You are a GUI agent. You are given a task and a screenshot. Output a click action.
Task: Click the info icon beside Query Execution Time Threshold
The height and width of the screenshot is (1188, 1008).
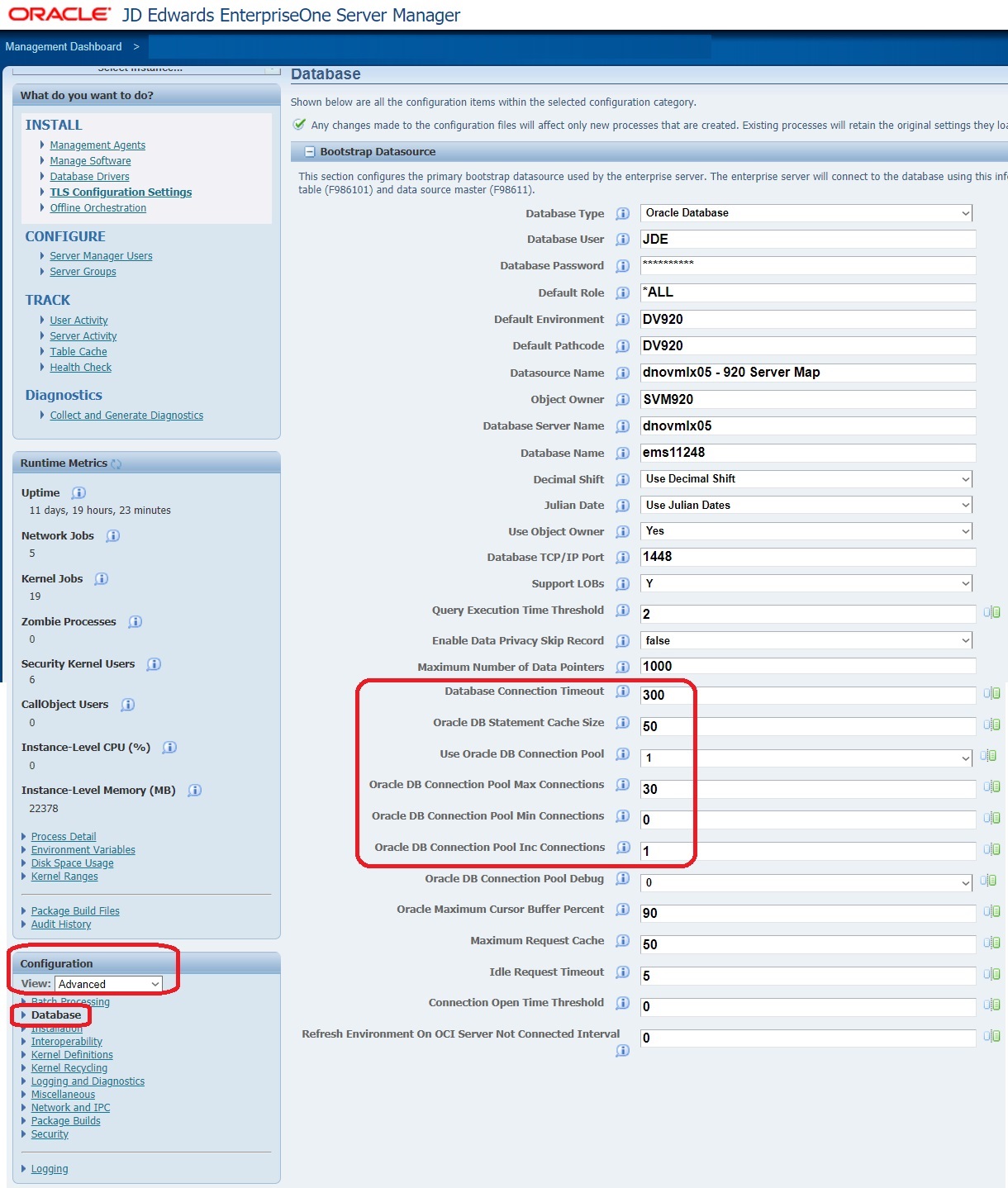[x=623, y=611]
